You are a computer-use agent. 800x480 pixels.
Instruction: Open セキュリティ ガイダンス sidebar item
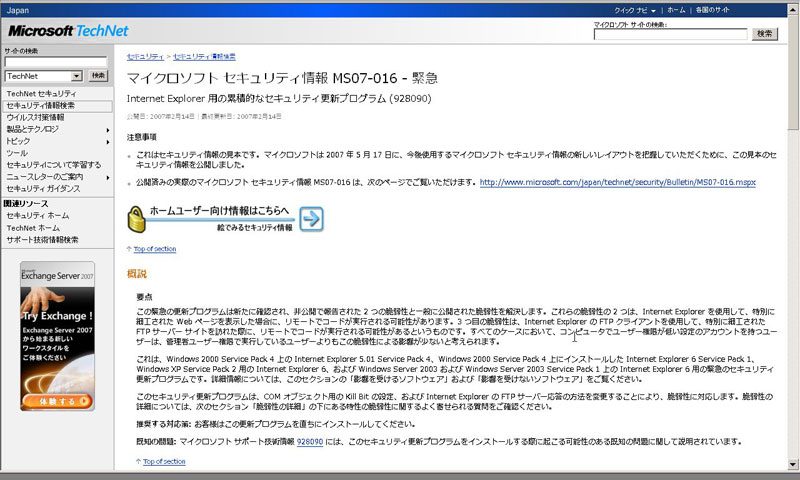(x=43, y=189)
